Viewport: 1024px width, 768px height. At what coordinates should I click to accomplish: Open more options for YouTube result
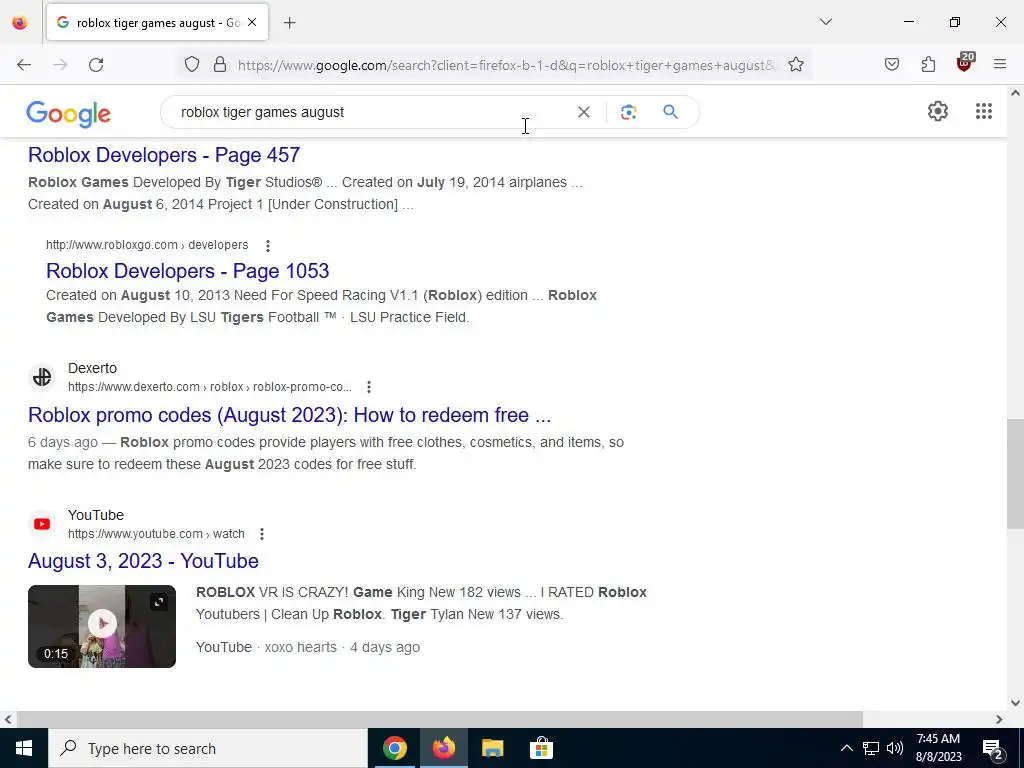262,534
